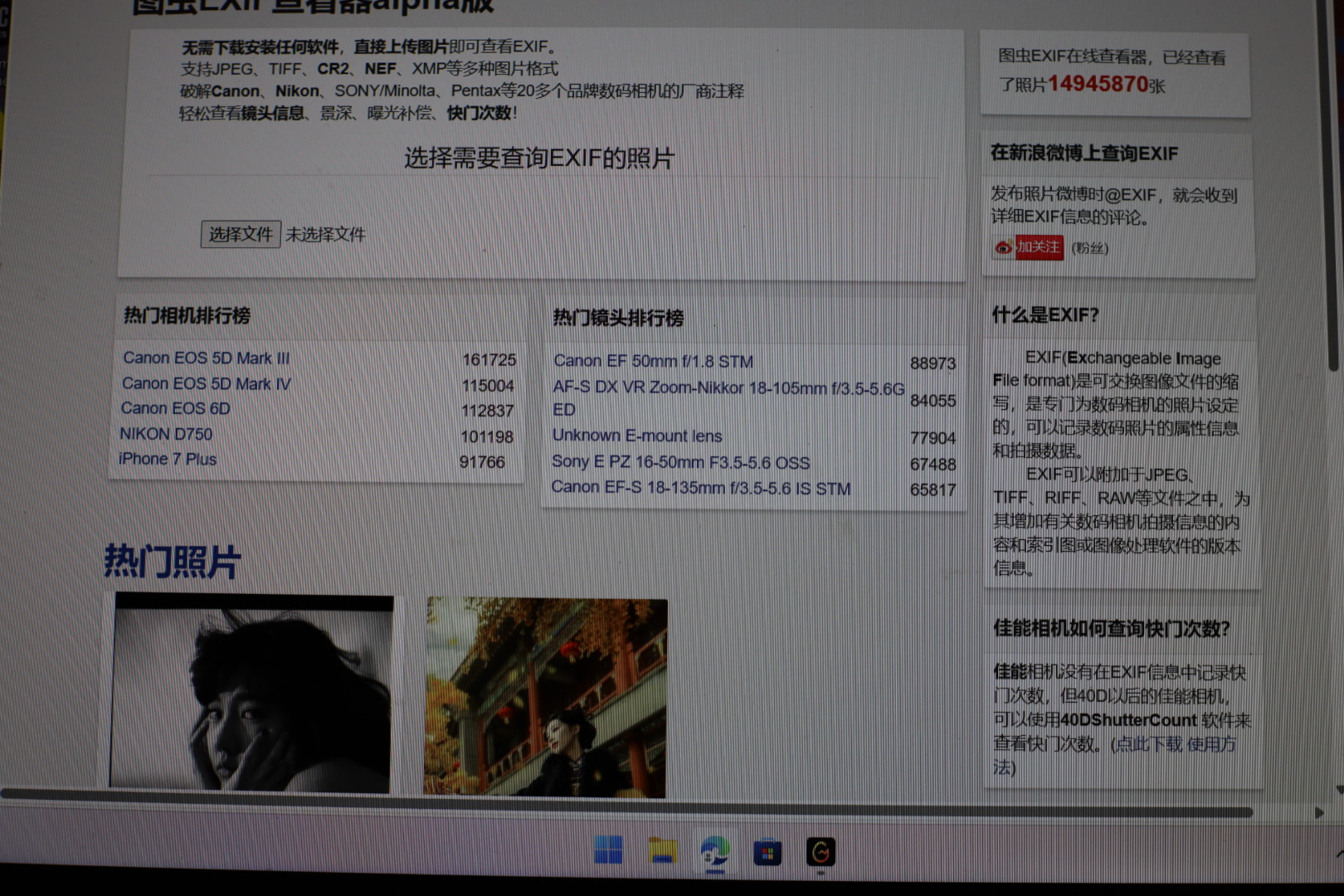Open File Explorer from the taskbar
Viewport: 1344px width, 896px height.
663,851
